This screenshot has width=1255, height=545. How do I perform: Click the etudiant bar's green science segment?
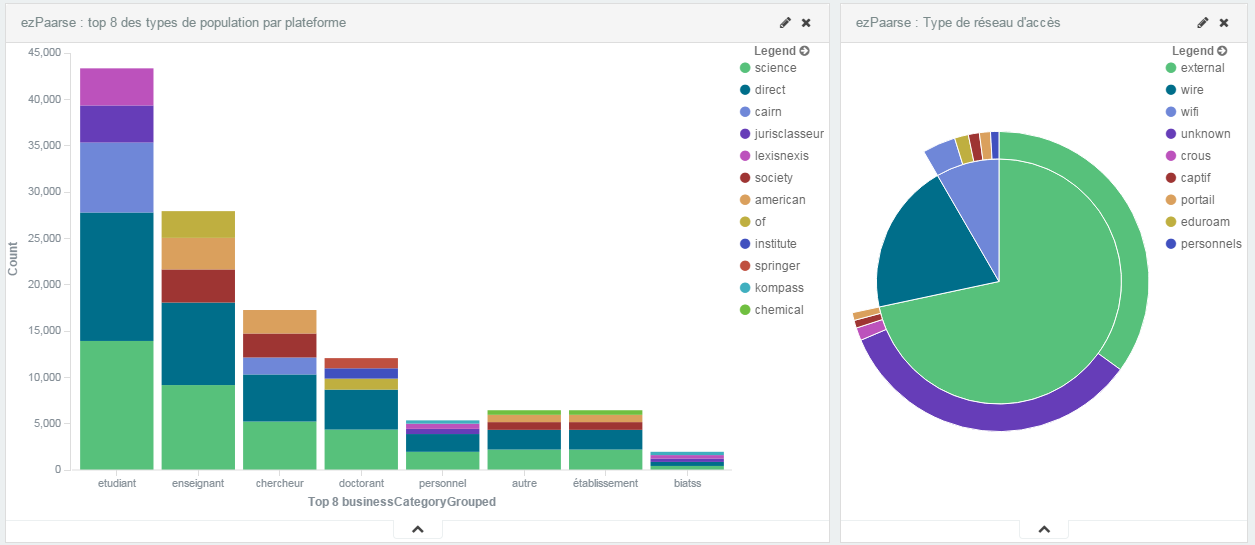click(116, 405)
